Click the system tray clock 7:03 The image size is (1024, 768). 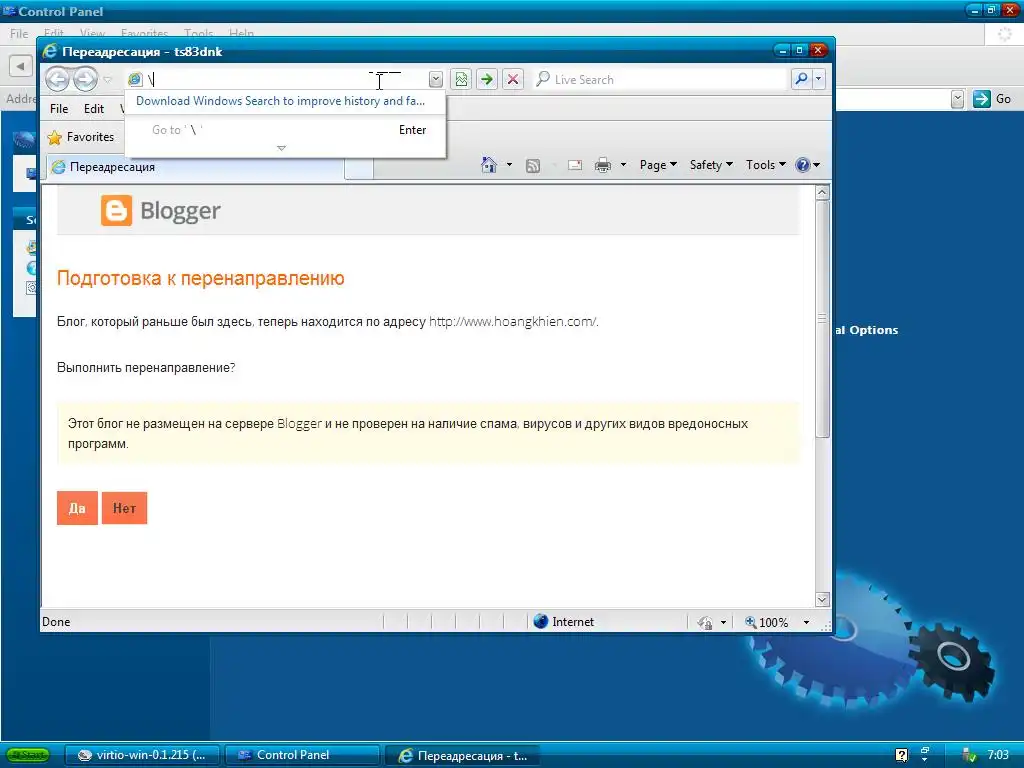coord(997,755)
